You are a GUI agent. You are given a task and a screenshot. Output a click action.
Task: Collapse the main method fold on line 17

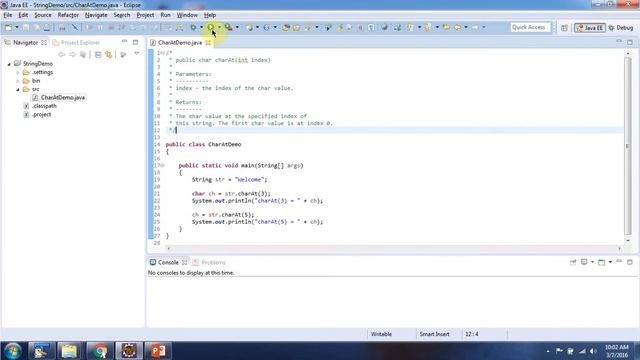click(x=162, y=165)
